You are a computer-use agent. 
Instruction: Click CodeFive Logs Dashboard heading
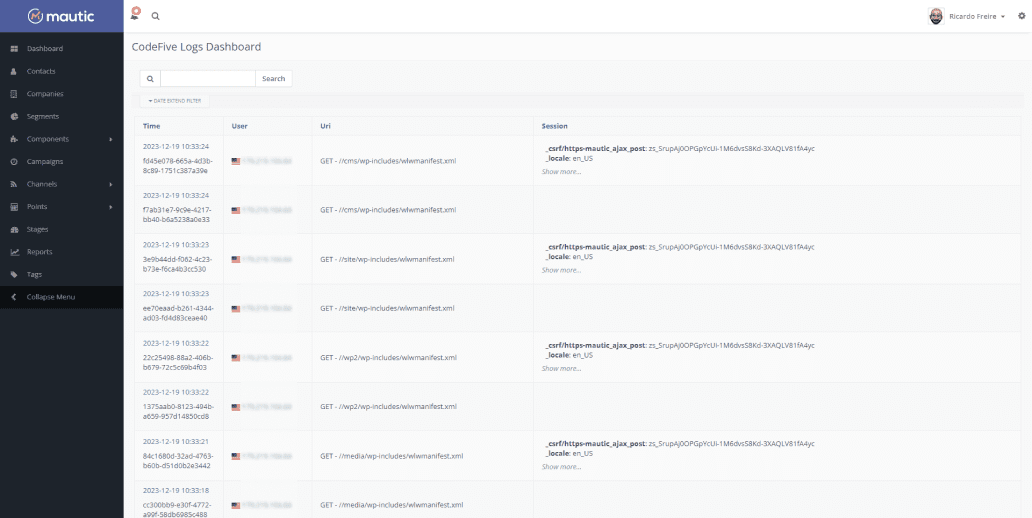[x=196, y=47]
